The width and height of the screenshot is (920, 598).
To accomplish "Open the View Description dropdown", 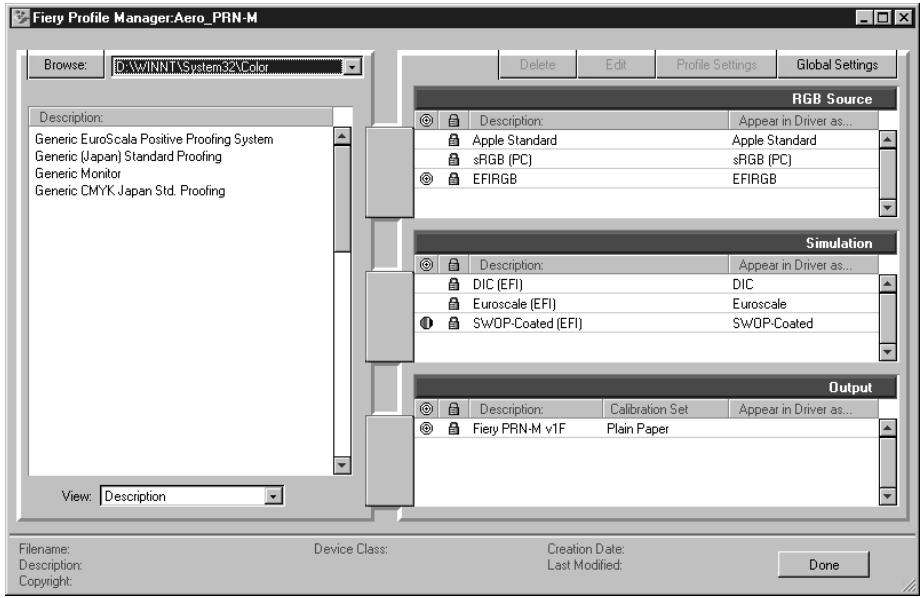I will coord(273,496).
